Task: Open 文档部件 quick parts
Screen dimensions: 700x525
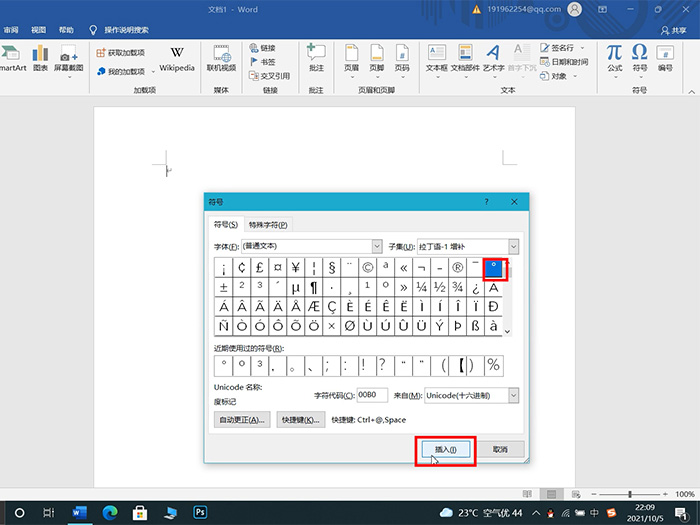Action: tap(465, 60)
